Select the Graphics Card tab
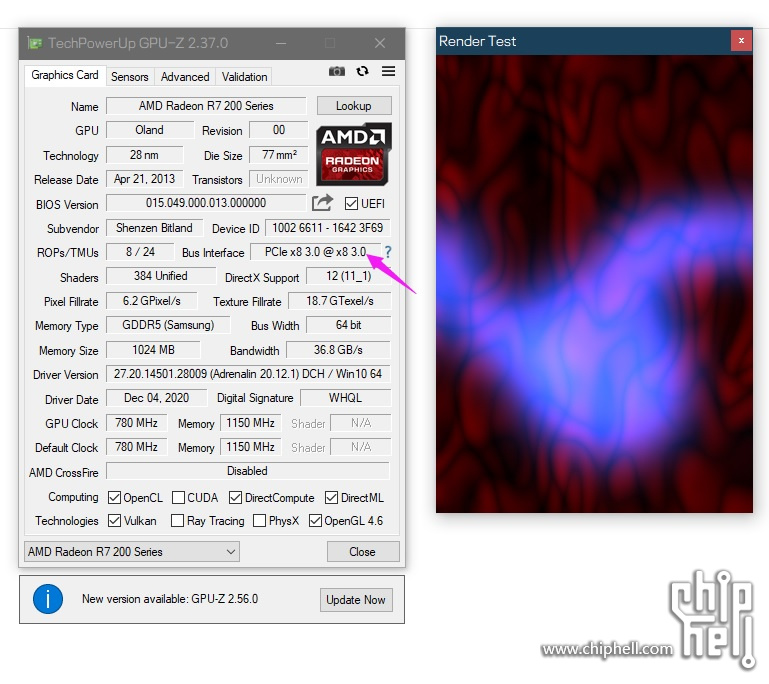 pos(65,75)
